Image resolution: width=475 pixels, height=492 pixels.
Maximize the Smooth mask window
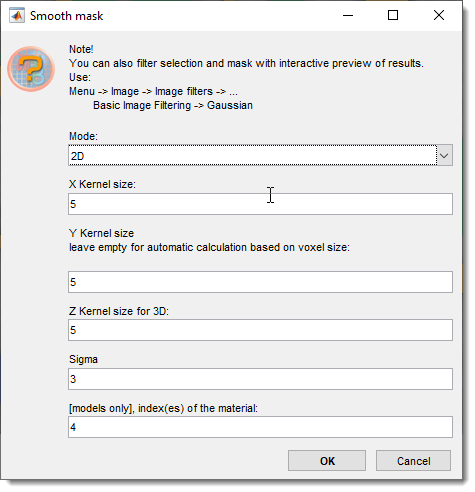393,15
